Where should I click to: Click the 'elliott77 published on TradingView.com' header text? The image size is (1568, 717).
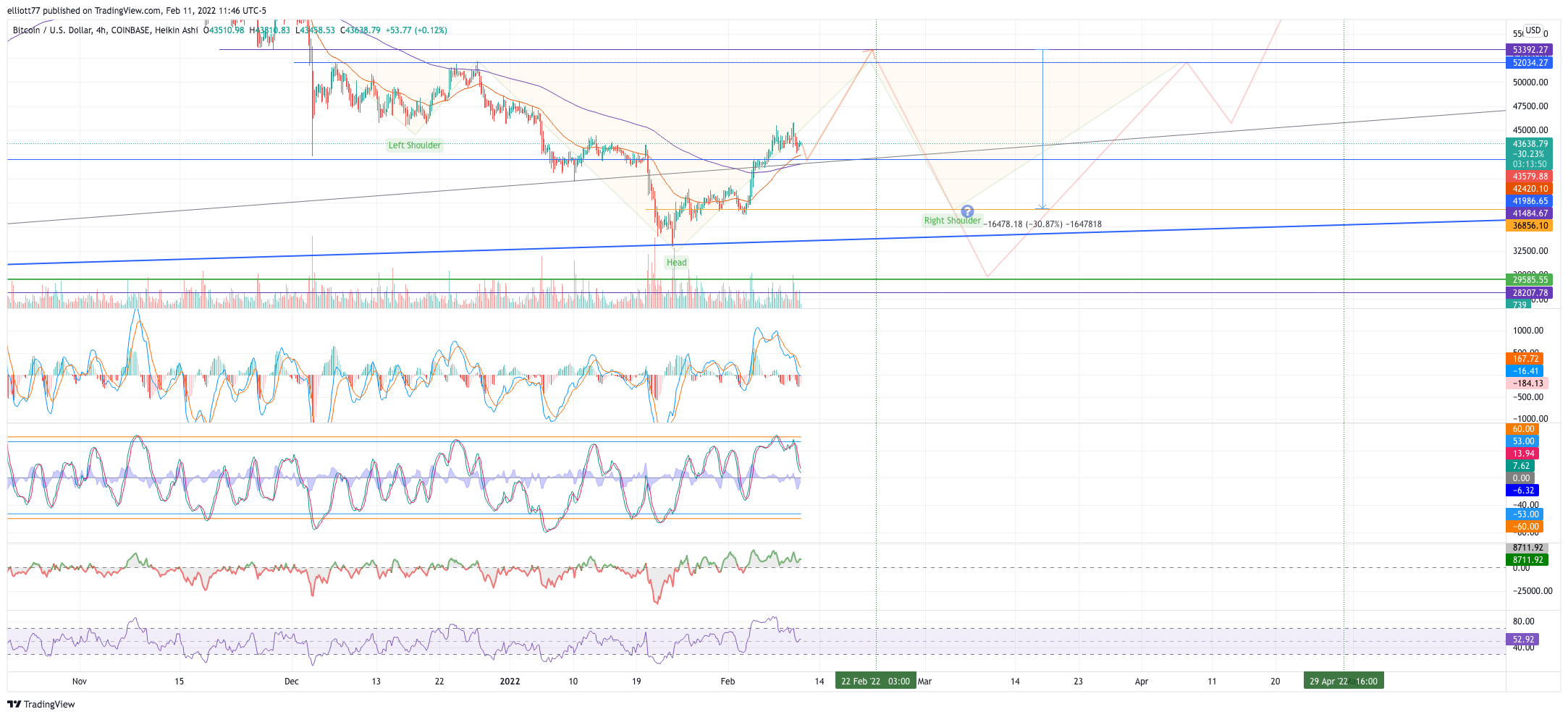83,11
